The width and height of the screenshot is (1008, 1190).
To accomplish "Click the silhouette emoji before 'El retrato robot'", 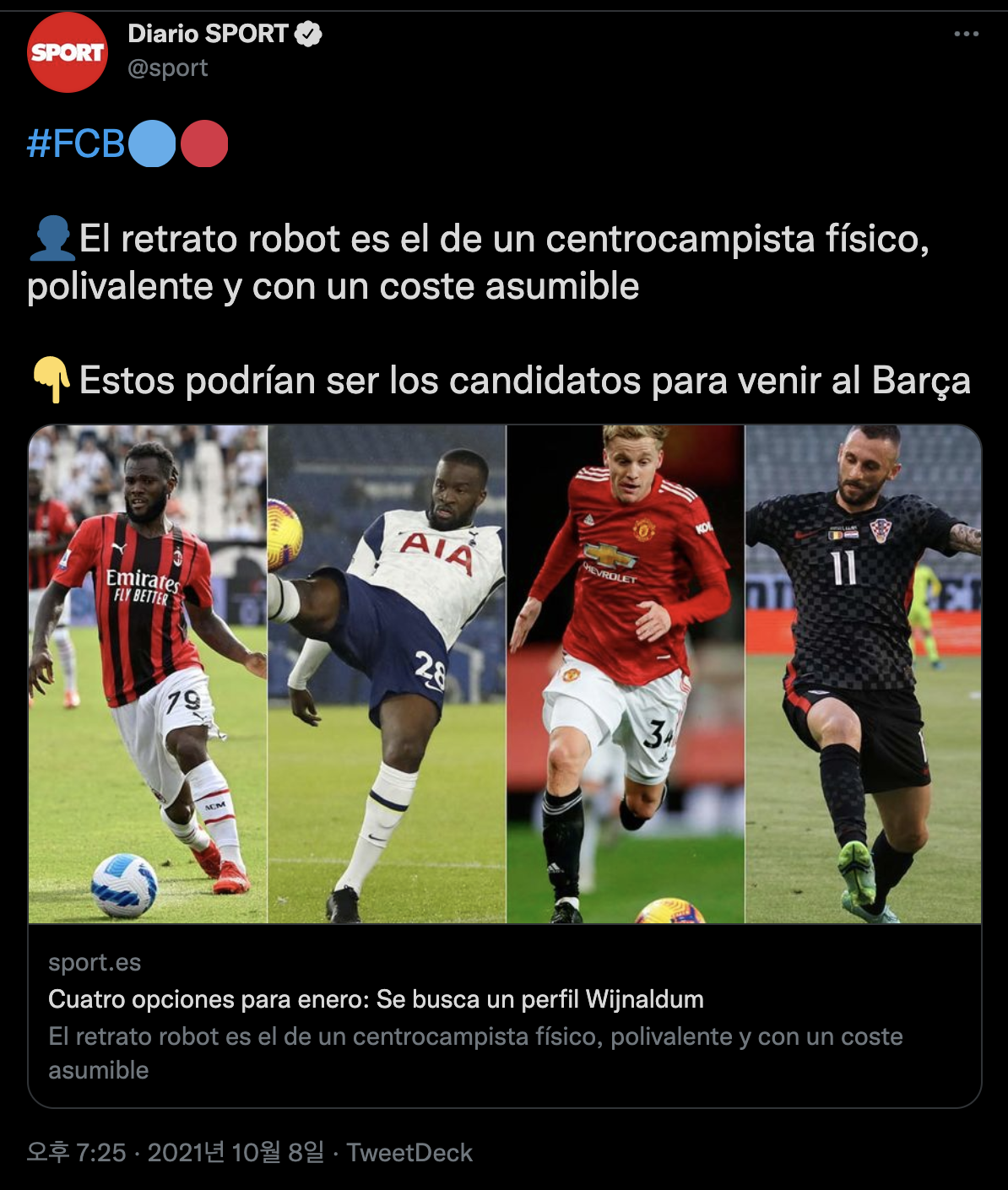I will click(x=51, y=239).
